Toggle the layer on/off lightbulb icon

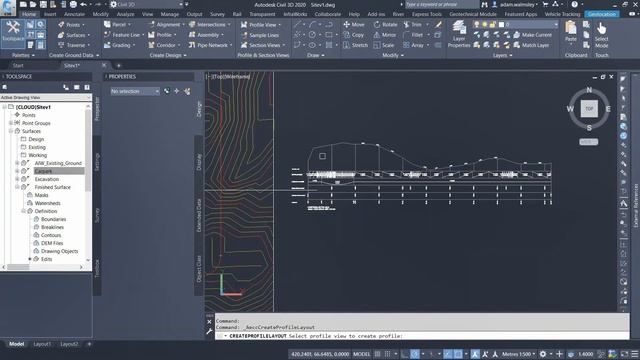(x=476, y=24)
